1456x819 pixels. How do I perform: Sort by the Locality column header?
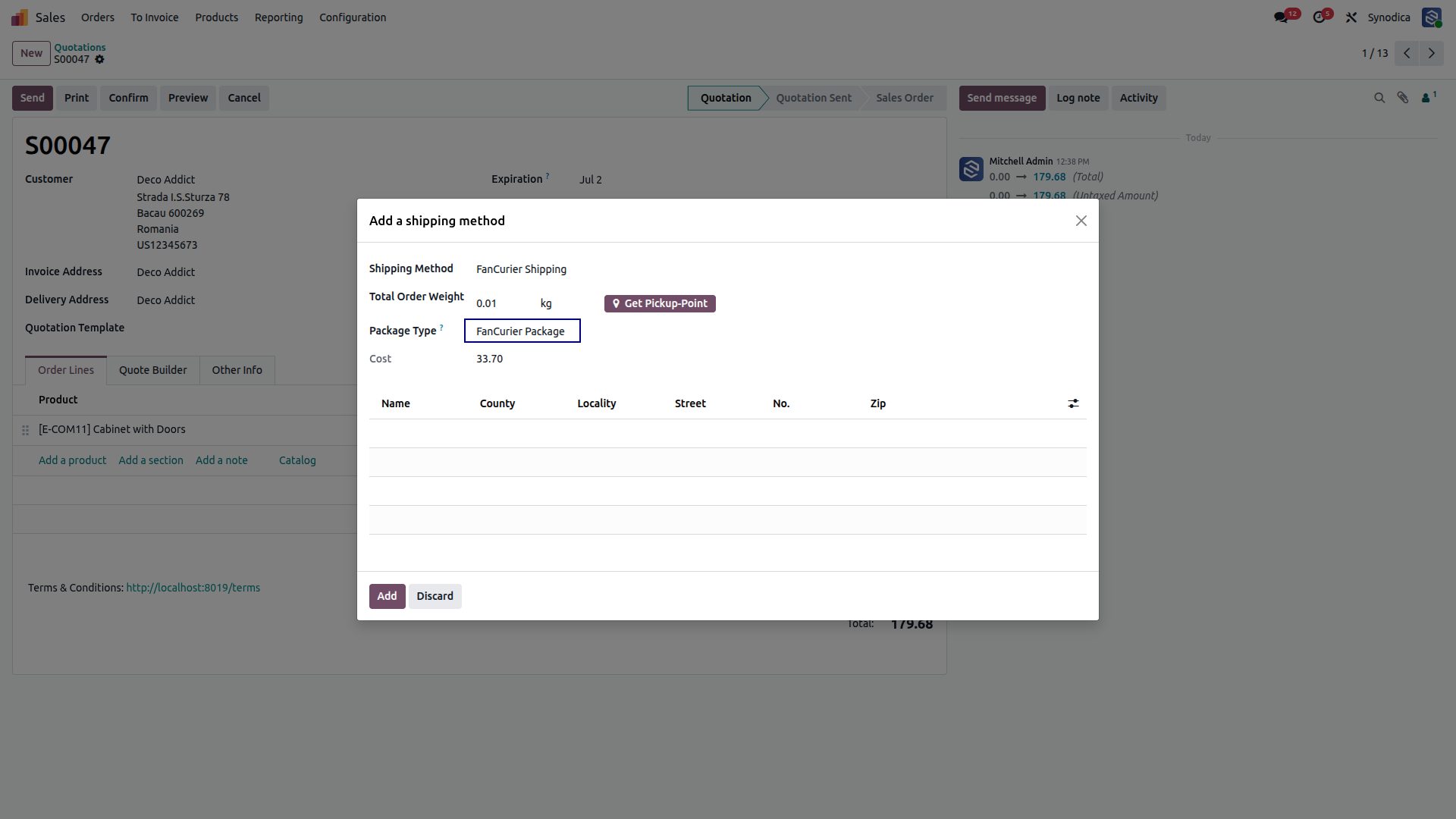(x=597, y=403)
